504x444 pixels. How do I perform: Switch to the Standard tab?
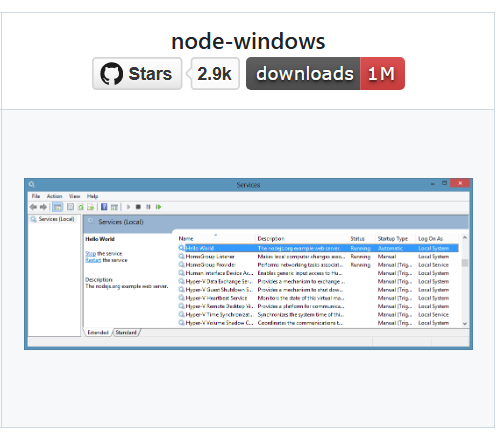pyautogui.click(x=126, y=332)
